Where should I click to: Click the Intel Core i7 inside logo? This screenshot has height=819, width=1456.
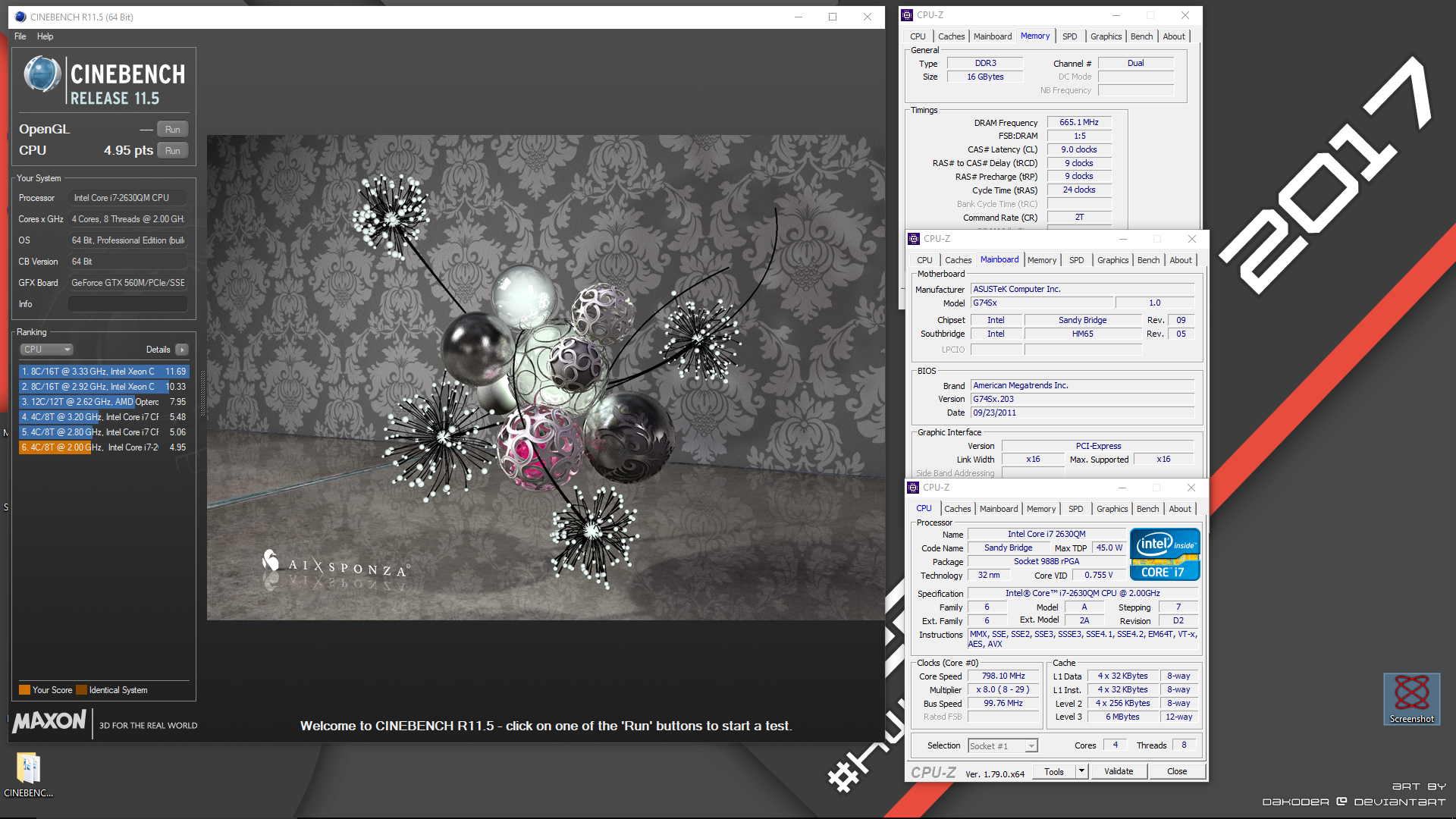[x=1165, y=554]
